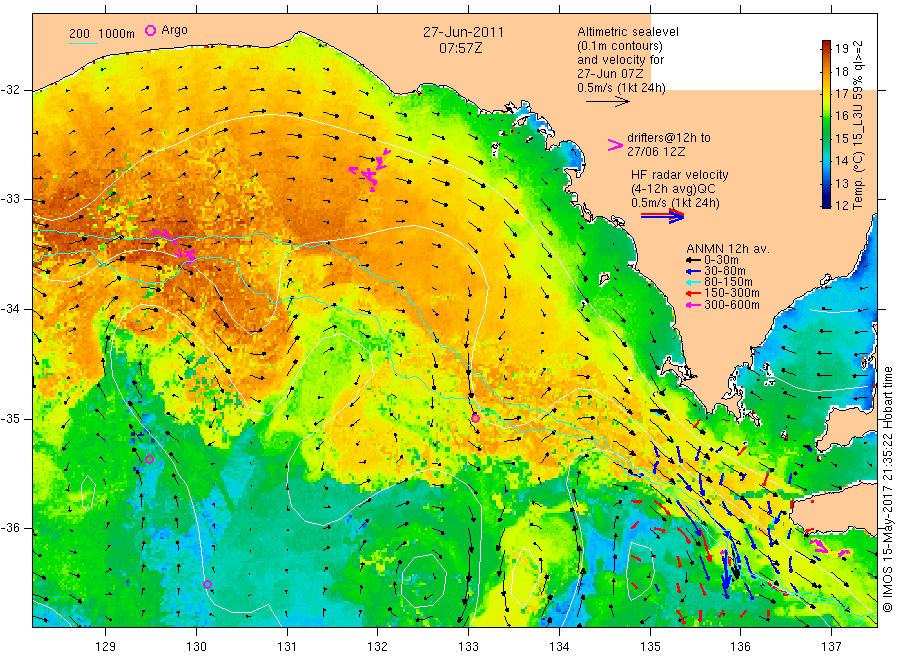
Task: Click the magenta 300-600m ANMN arrow symbol
Action: pyautogui.click(x=693, y=305)
